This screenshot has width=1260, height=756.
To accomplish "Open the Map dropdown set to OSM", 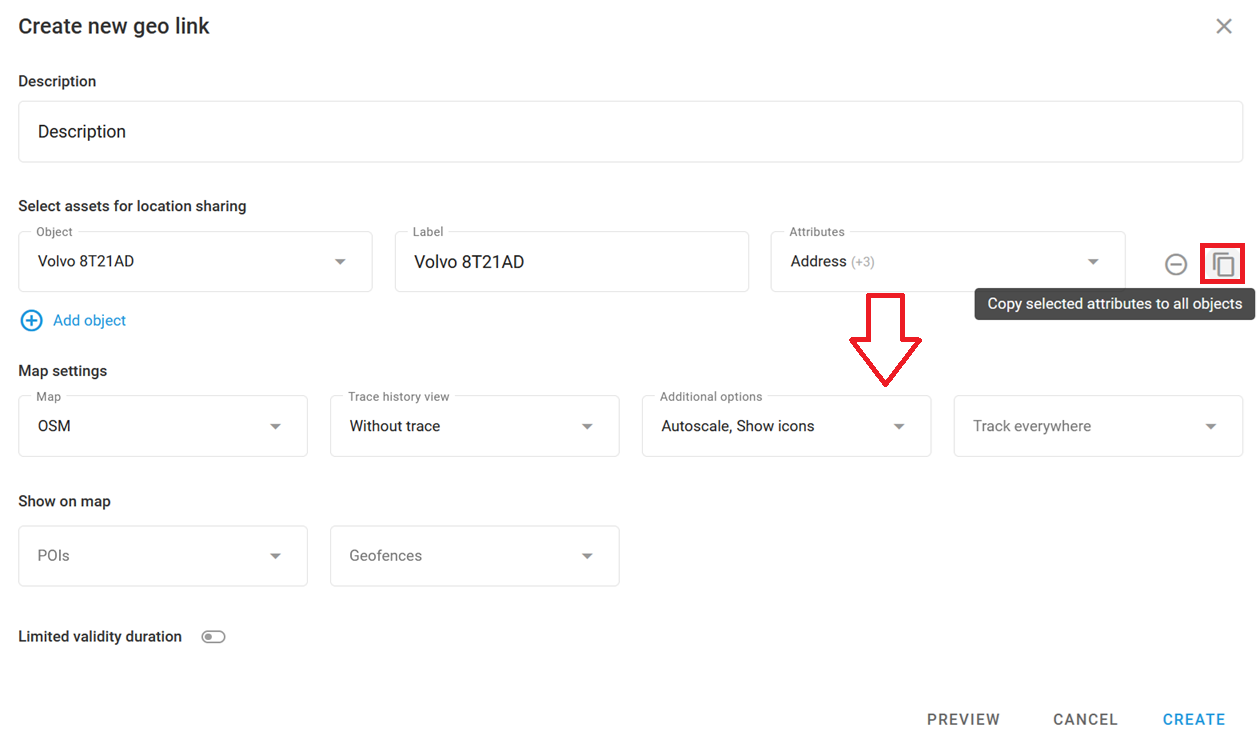I will click(x=162, y=426).
